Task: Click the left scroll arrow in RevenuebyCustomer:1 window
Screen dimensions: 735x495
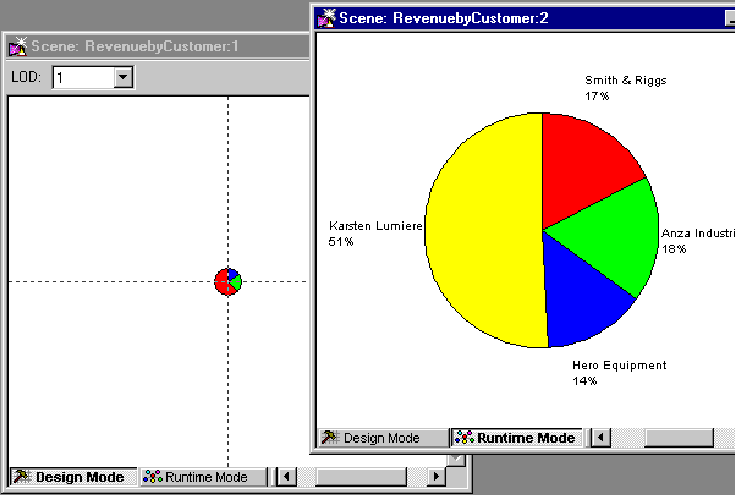Action: [x=285, y=477]
